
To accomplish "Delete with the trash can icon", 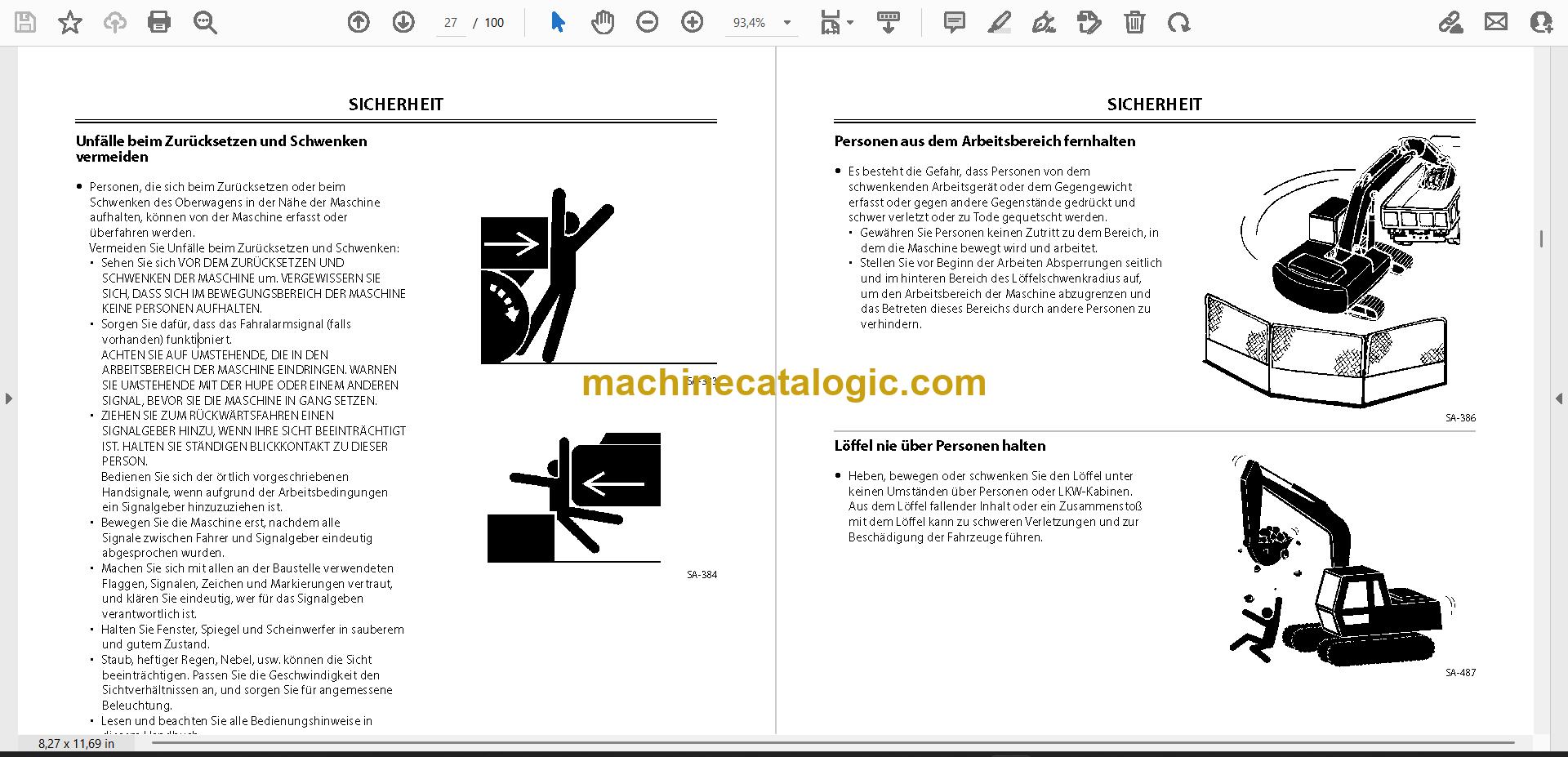I will point(1134,22).
